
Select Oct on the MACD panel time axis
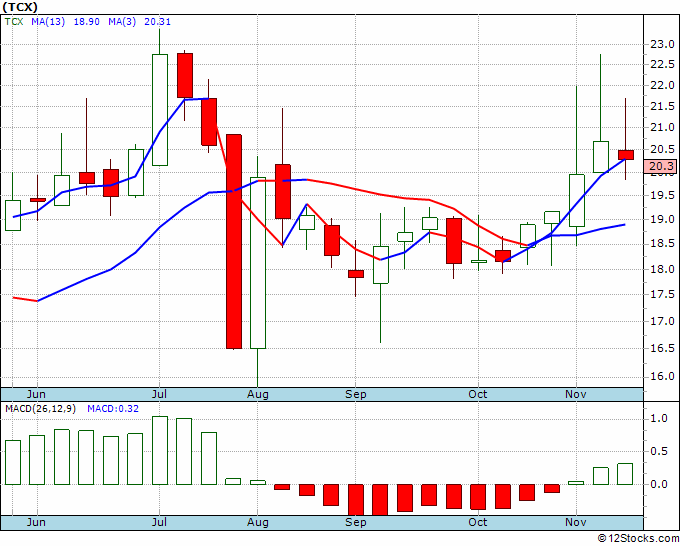(x=478, y=522)
